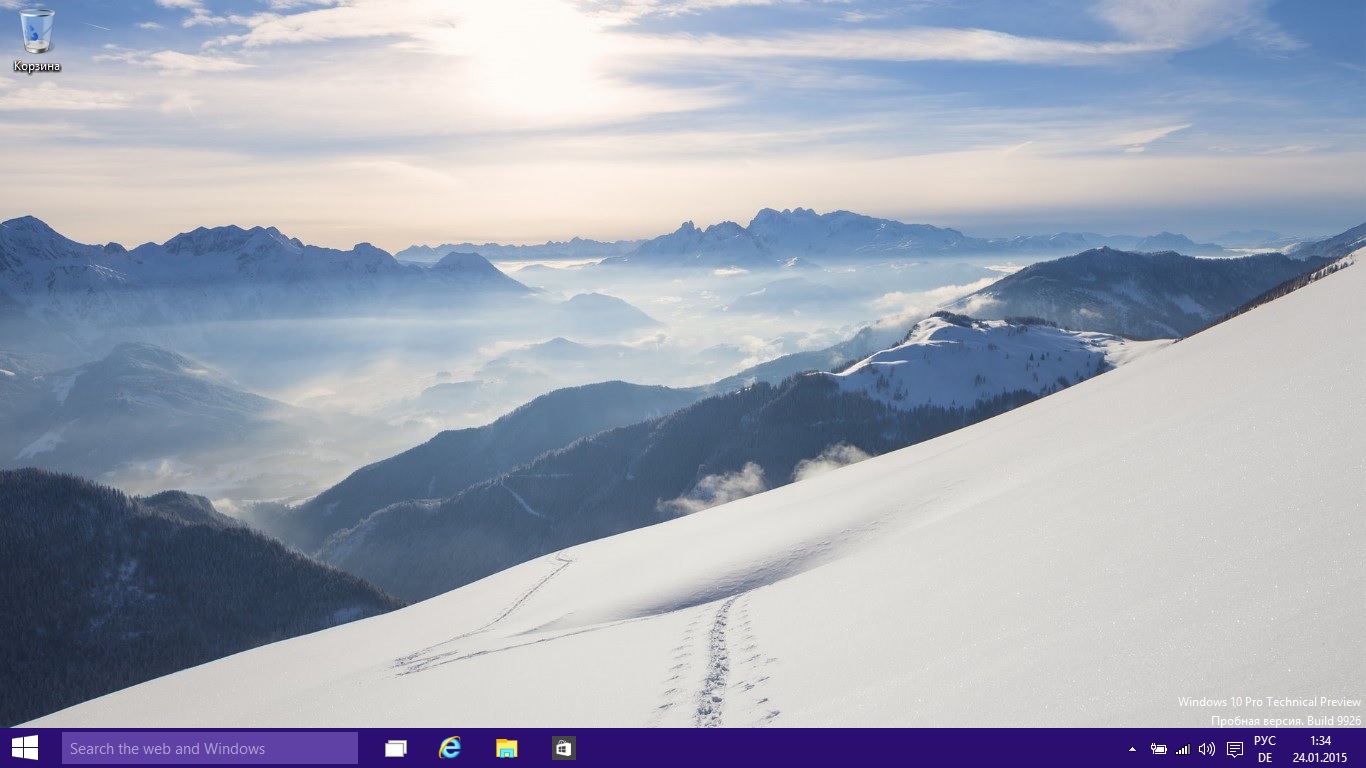Open the Action Center notifications icon

coord(1235,749)
